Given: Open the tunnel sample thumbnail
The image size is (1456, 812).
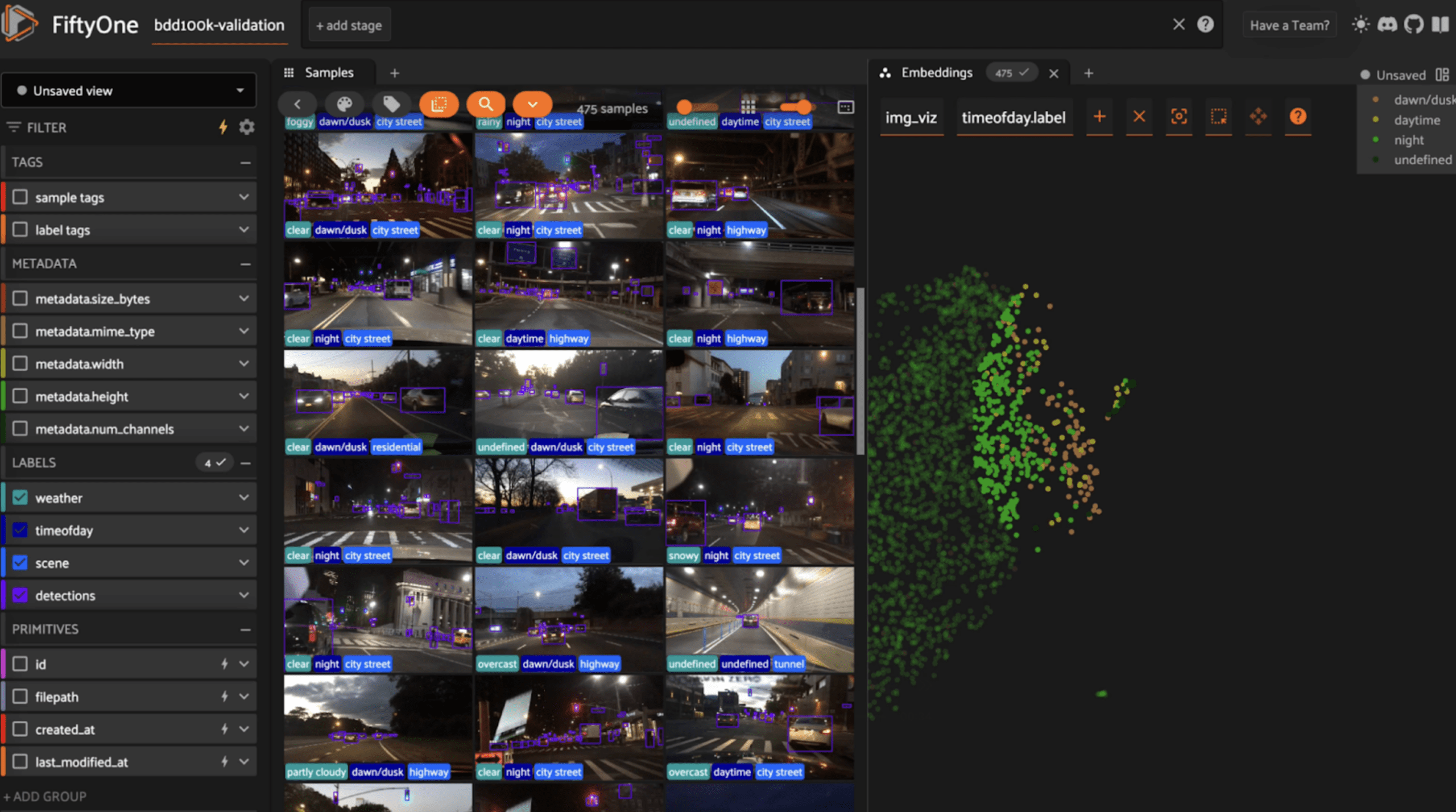Looking at the screenshot, I should click(x=760, y=619).
